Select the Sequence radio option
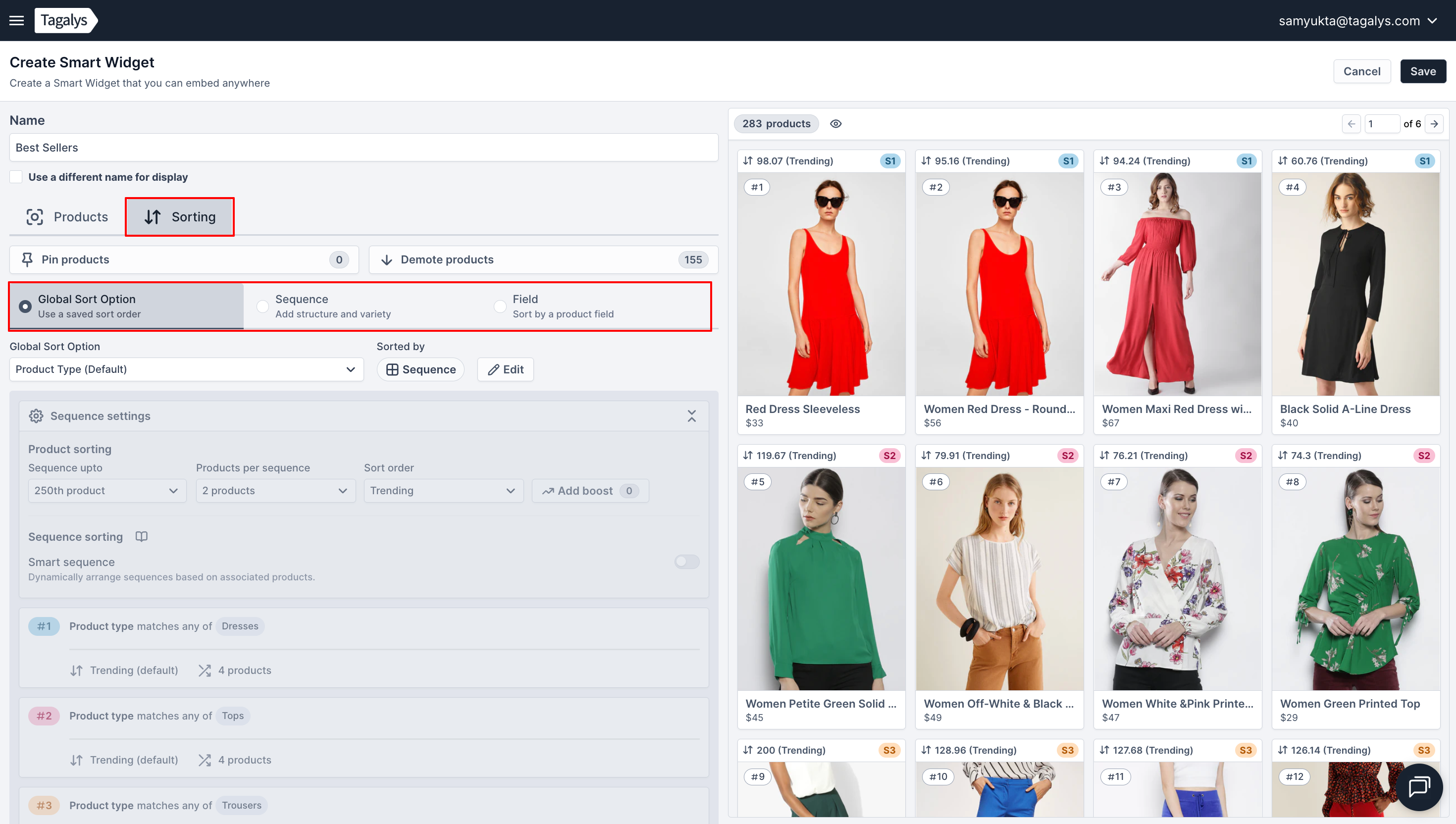Viewport: 1456px width, 824px height. click(262, 306)
